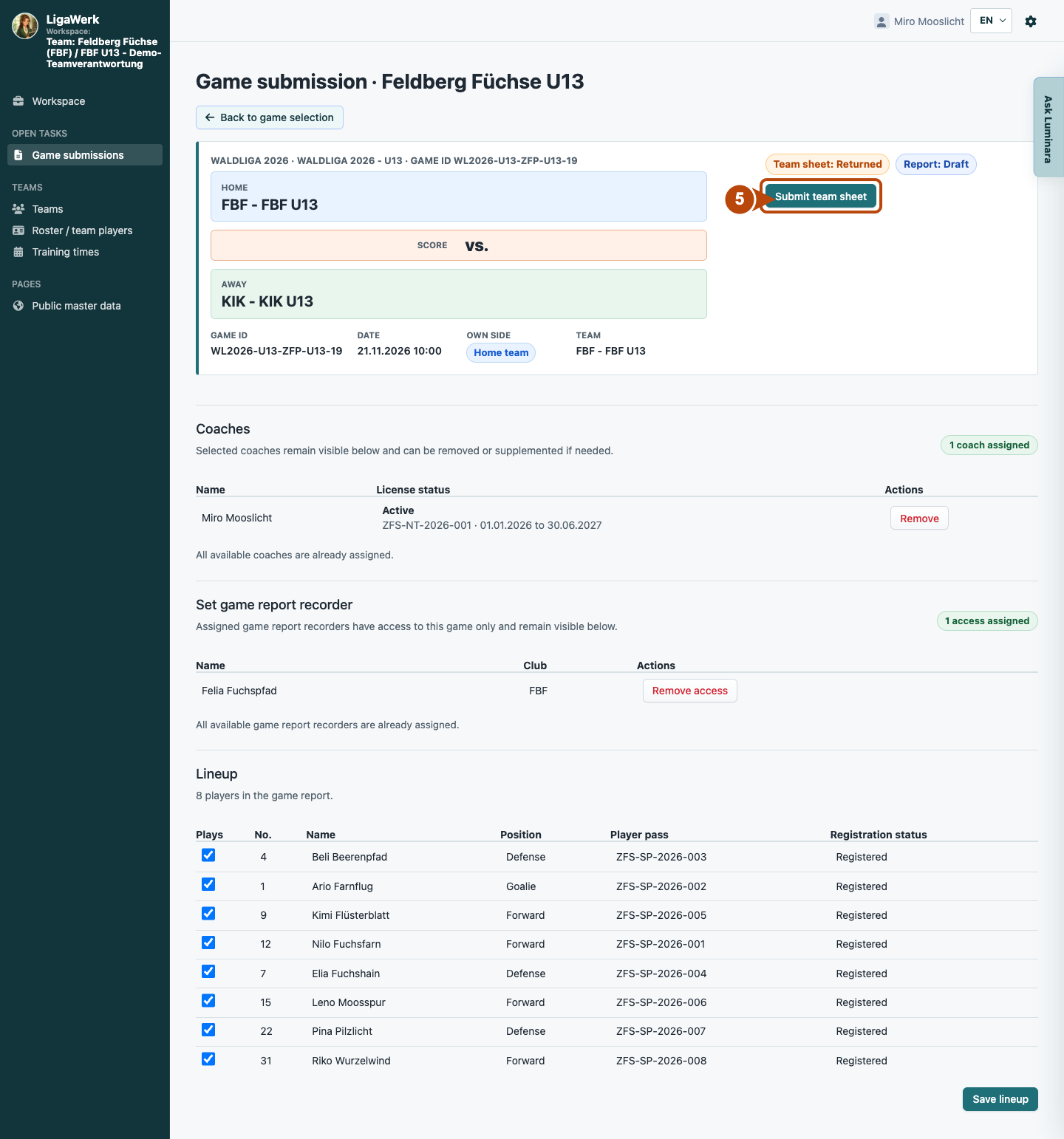Deselect Elia Fuchshain from the lineup
This screenshot has height=1139, width=1064.
click(x=208, y=971)
